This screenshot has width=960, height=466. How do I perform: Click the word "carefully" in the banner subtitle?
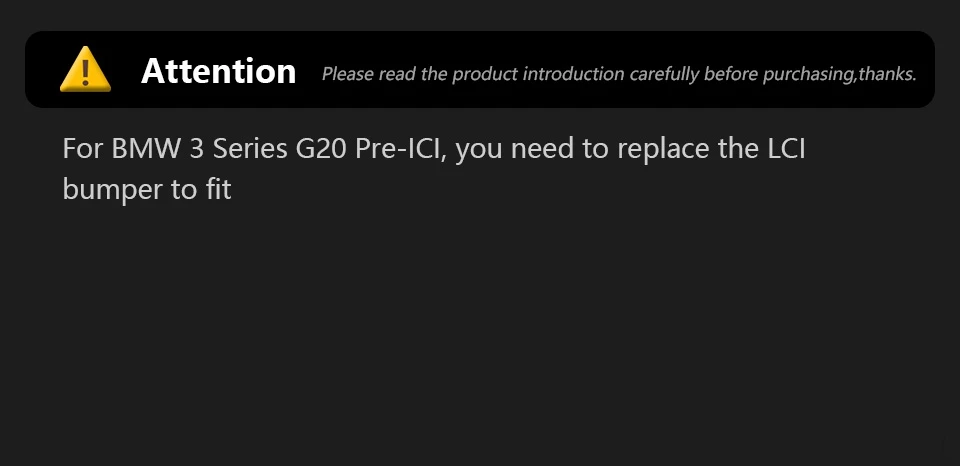coord(664,74)
